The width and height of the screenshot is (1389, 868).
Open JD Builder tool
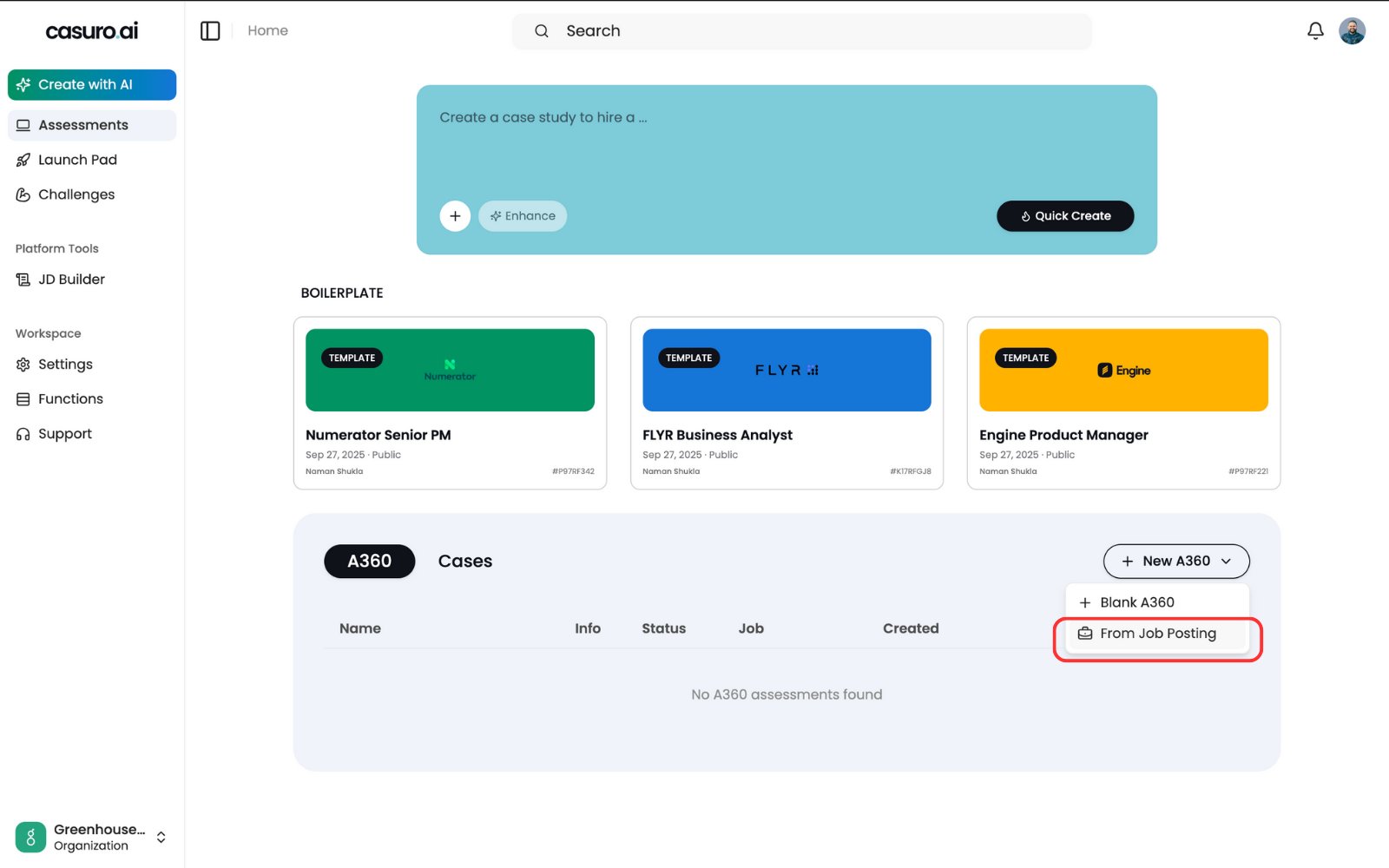click(x=92, y=279)
